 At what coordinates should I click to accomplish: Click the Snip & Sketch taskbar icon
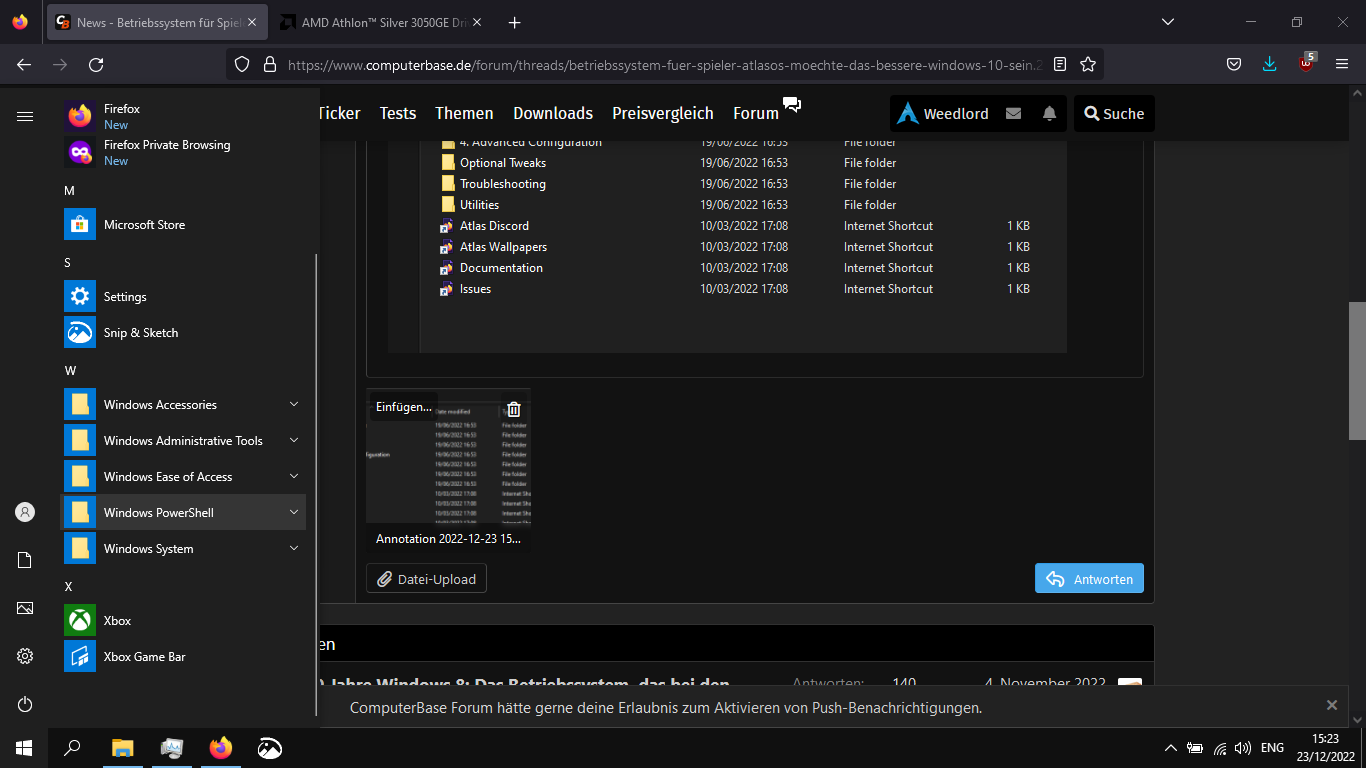tap(269, 748)
